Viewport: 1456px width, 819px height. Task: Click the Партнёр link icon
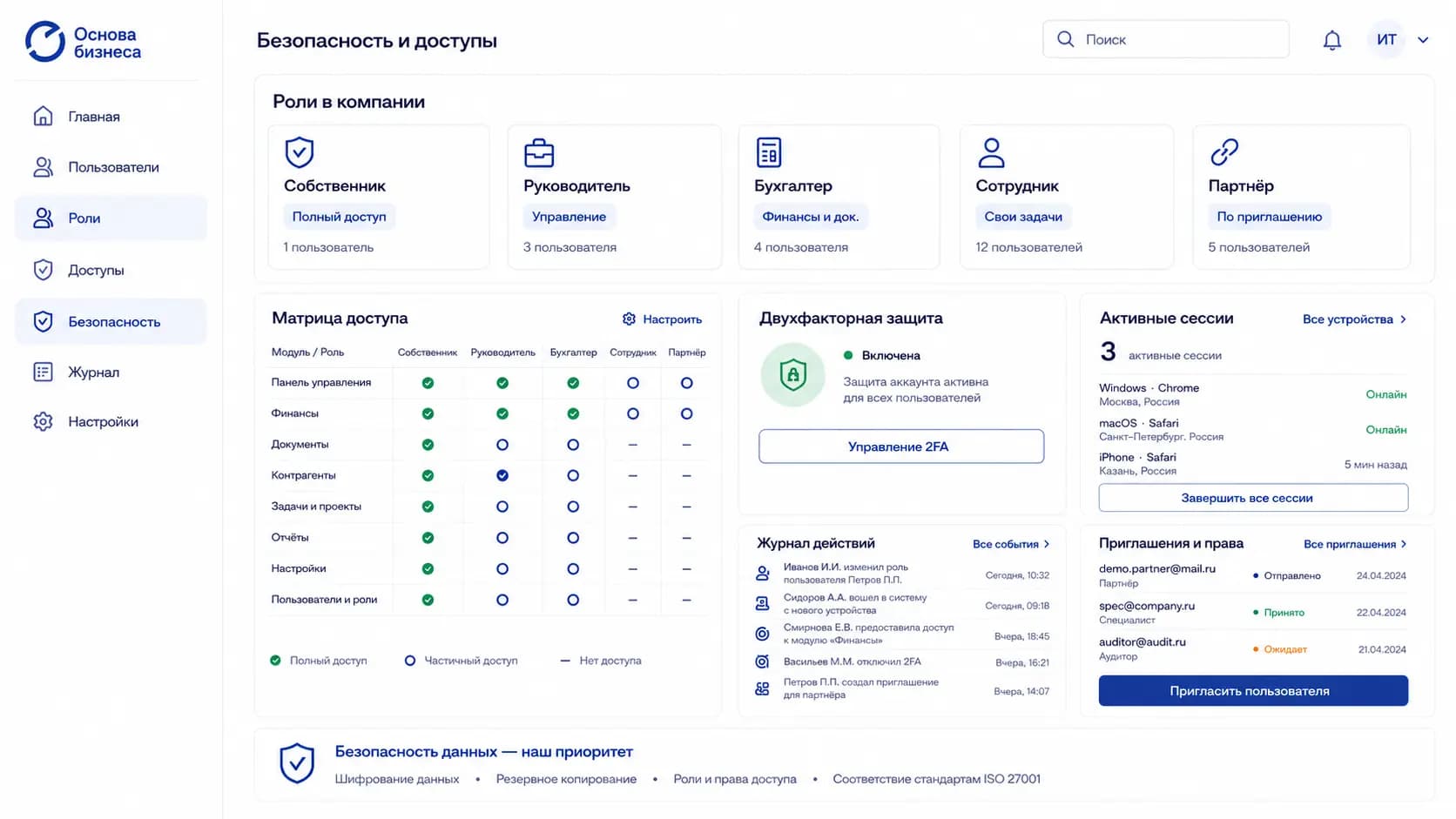[1224, 152]
